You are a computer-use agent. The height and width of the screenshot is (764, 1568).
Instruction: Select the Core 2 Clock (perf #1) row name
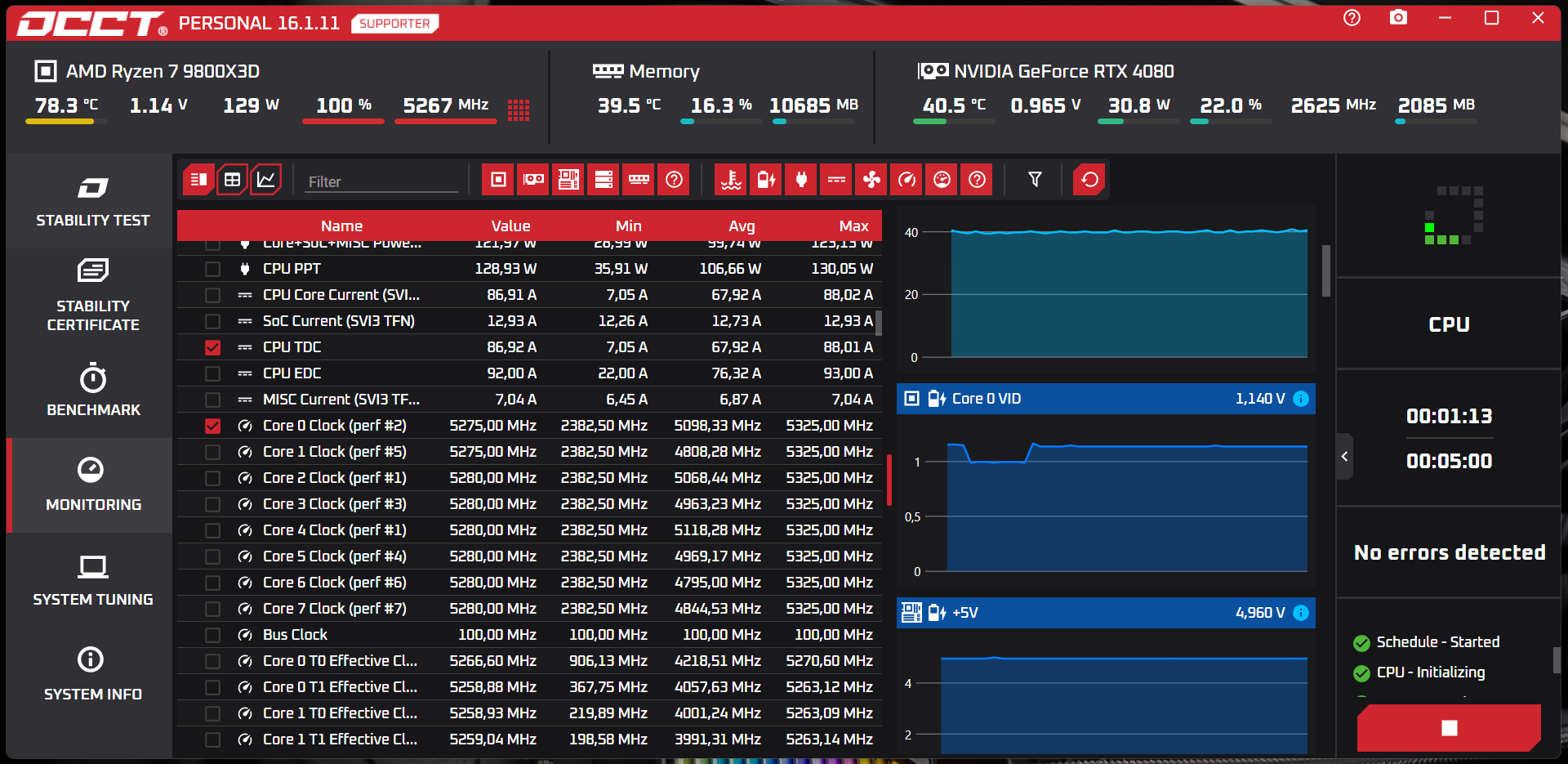[334, 478]
